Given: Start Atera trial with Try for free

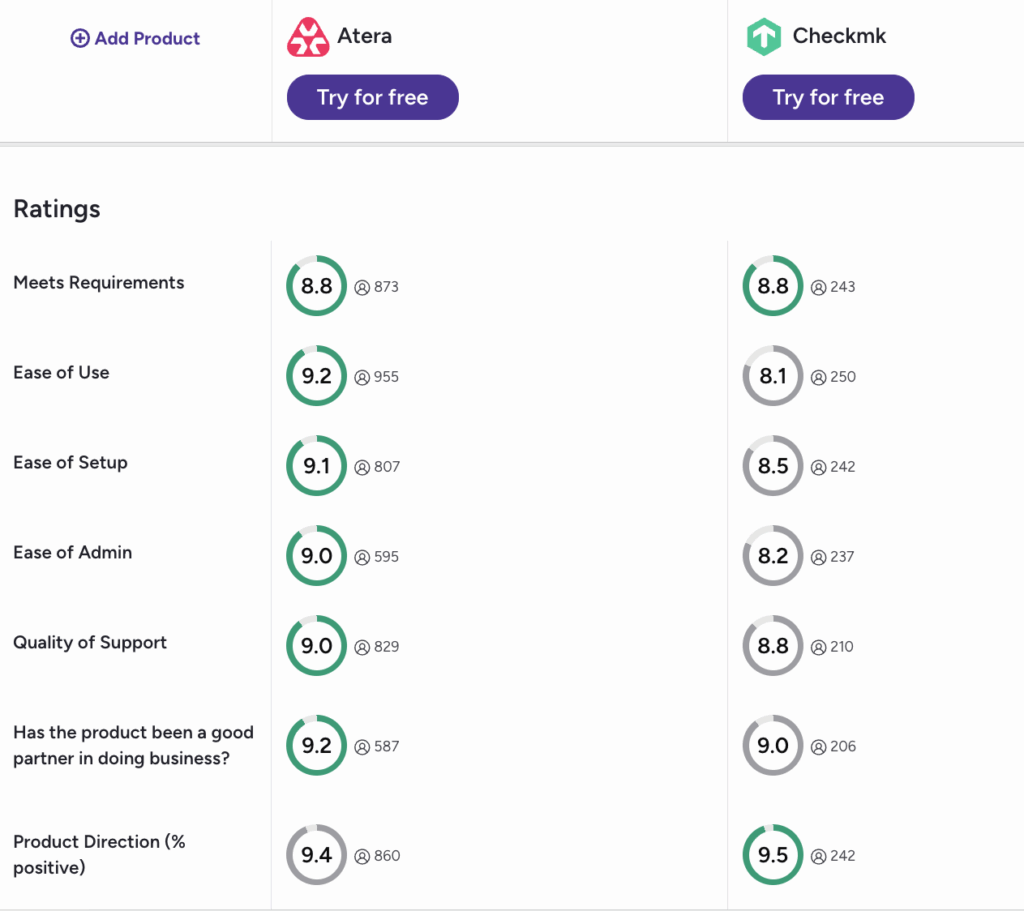Looking at the screenshot, I should click(x=373, y=97).
